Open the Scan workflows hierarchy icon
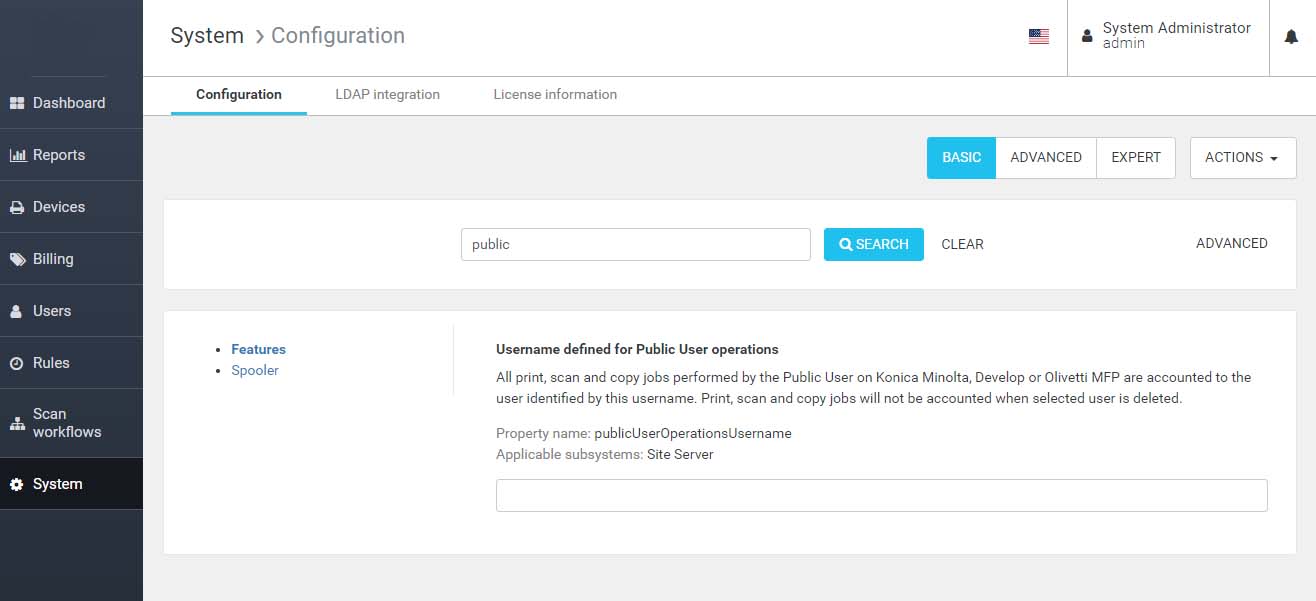The image size is (1316, 601). [x=17, y=423]
